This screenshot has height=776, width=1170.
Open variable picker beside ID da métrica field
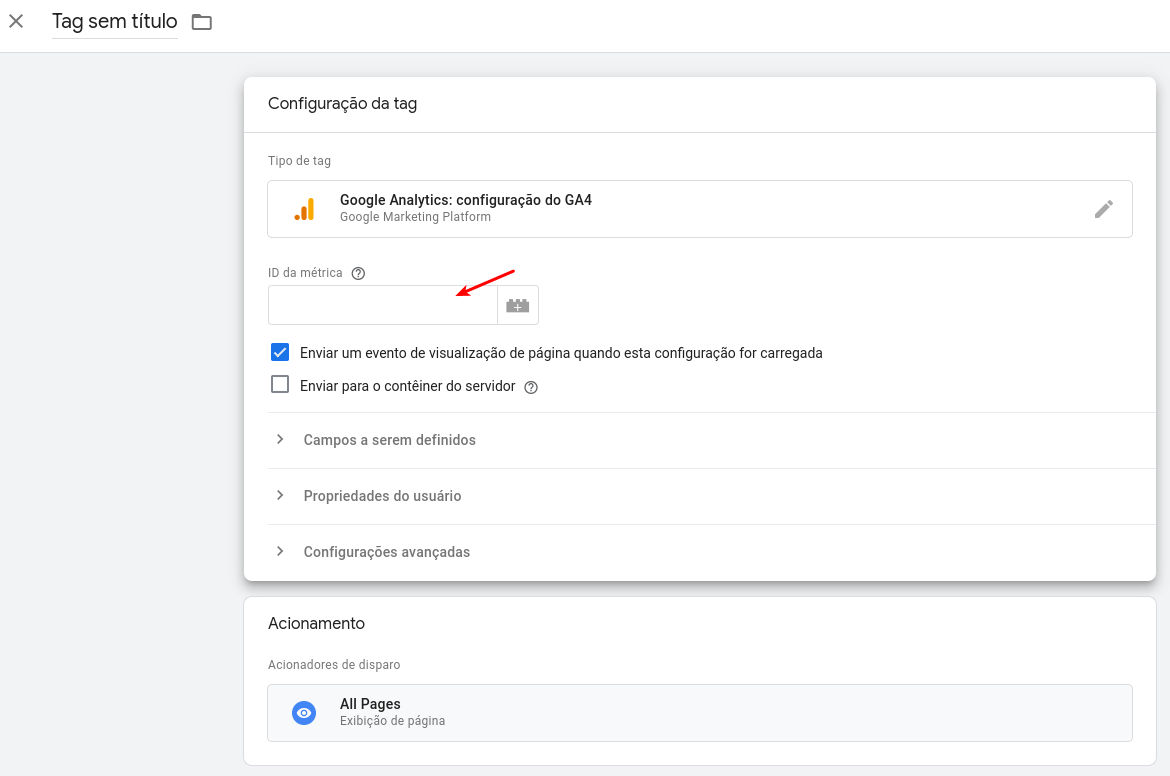[517, 305]
